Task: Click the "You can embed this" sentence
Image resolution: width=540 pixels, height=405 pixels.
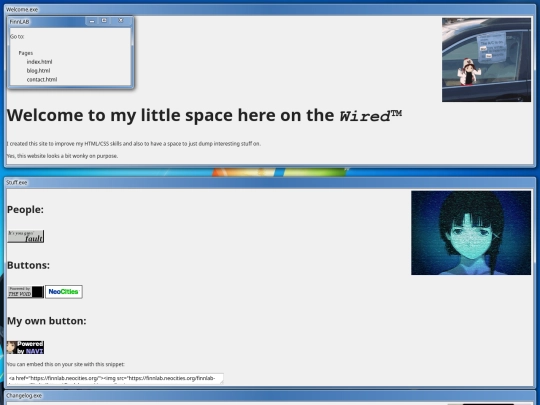Action: tap(65, 364)
